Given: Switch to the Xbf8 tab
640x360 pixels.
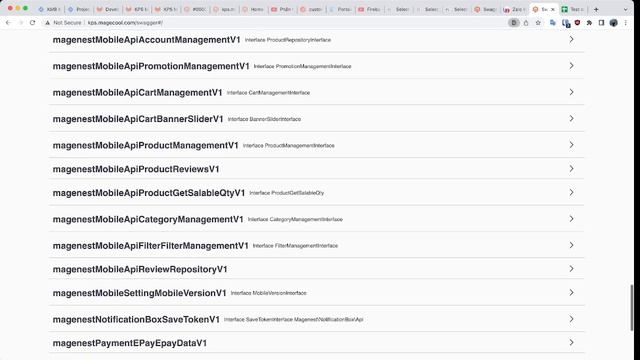Looking at the screenshot, I should click(x=49, y=9).
